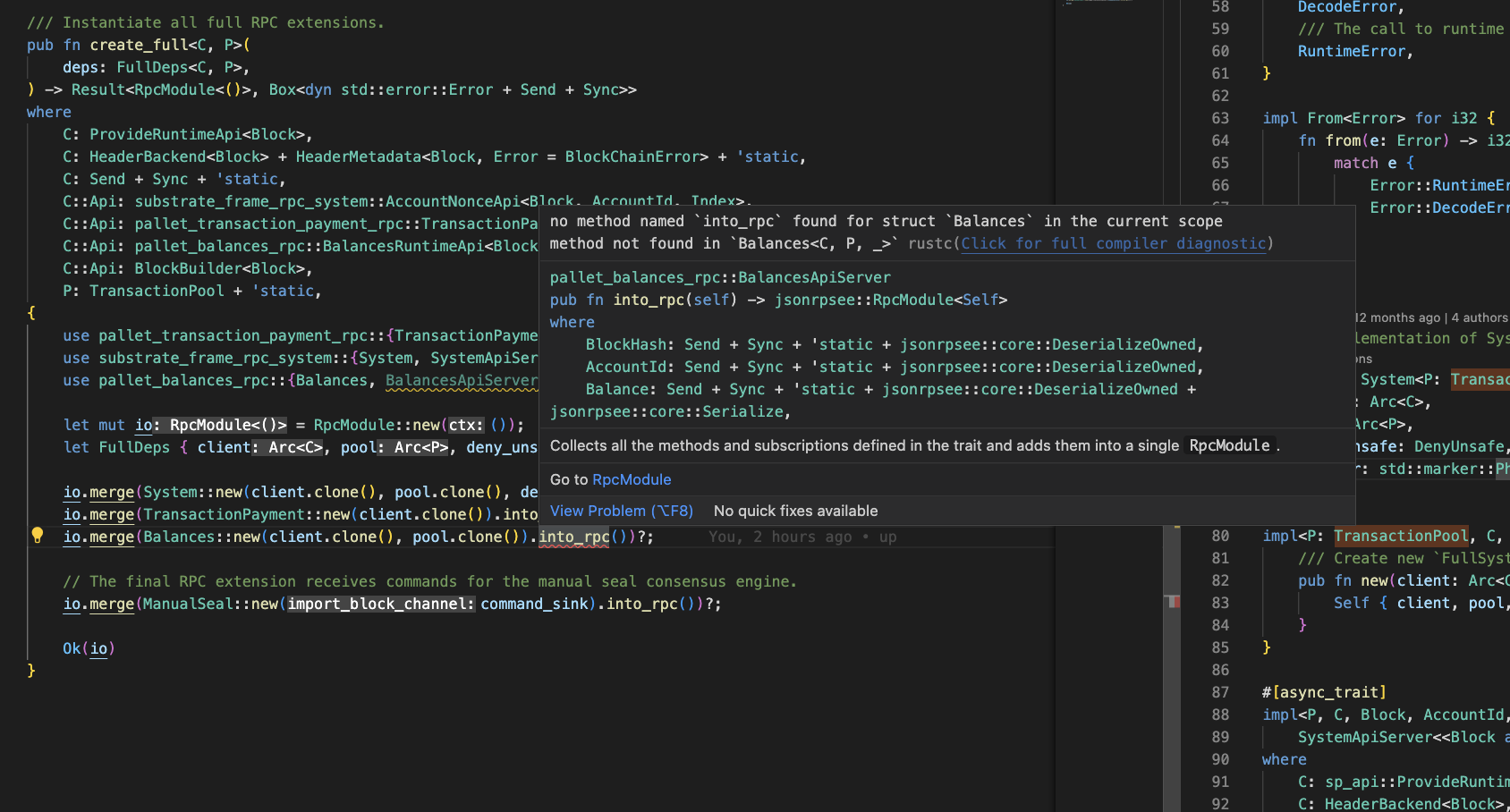Click the error-underlined into_rpc call
The width and height of the screenshot is (1510, 812).
tap(573, 537)
